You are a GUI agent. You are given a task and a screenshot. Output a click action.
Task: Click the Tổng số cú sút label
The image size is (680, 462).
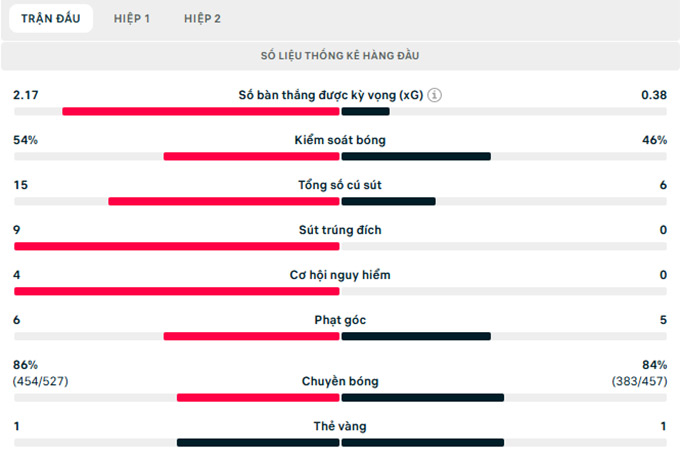(x=340, y=185)
